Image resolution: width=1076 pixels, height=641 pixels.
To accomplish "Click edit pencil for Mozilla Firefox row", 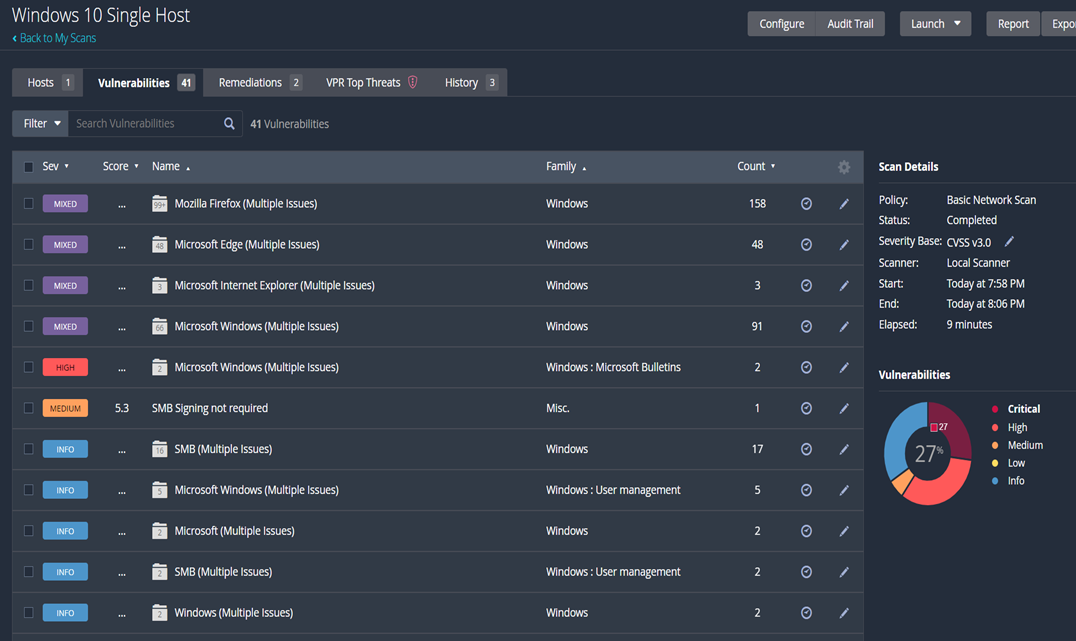I will [x=844, y=204].
